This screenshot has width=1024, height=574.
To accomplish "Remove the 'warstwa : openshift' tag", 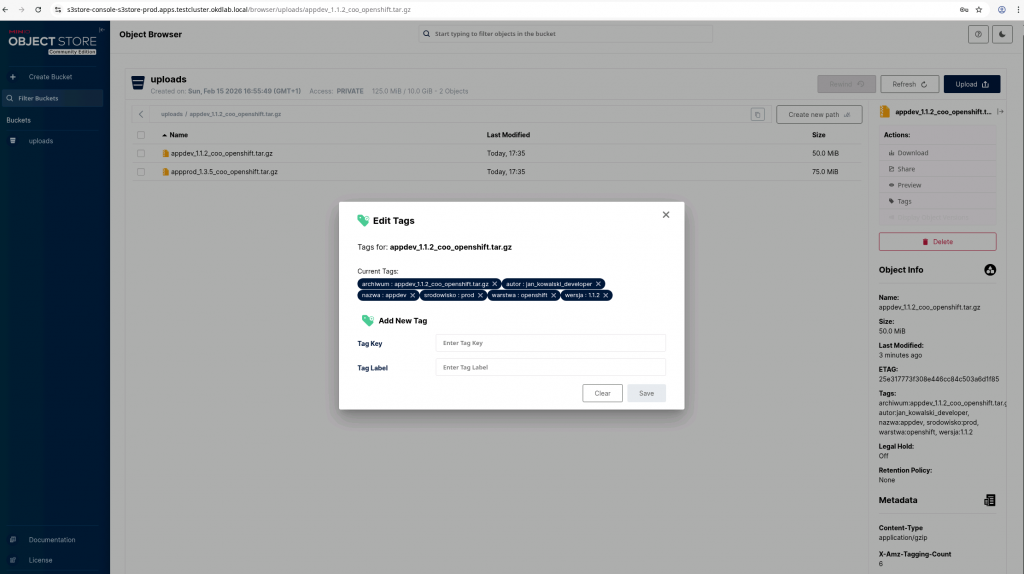I will pyautogui.click(x=554, y=295).
